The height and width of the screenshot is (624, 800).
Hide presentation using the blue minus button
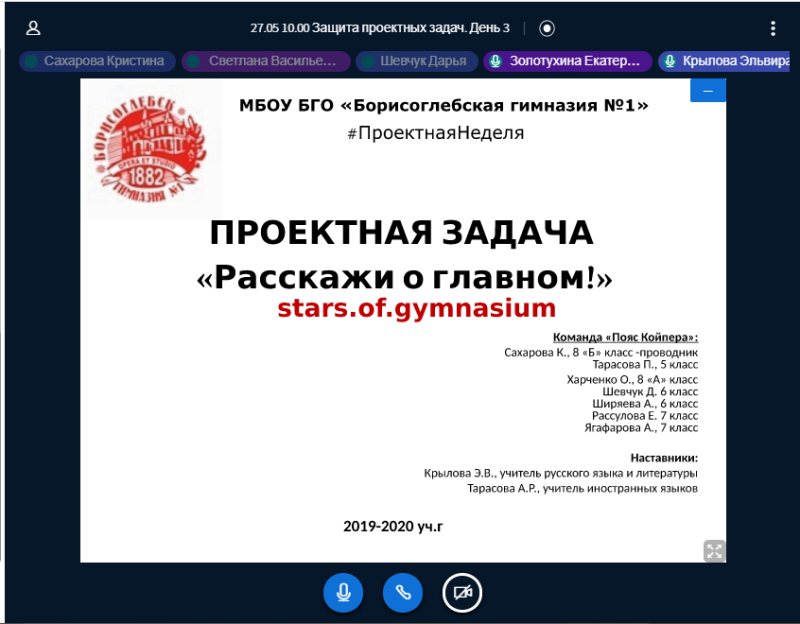[708, 91]
